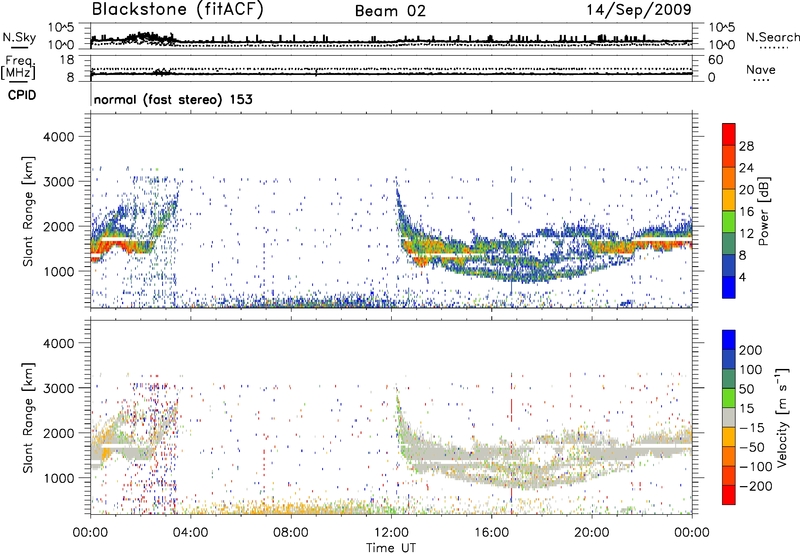Click the 'Time UT' axis label
The width and height of the screenshot is (800, 554).
tap(391, 548)
